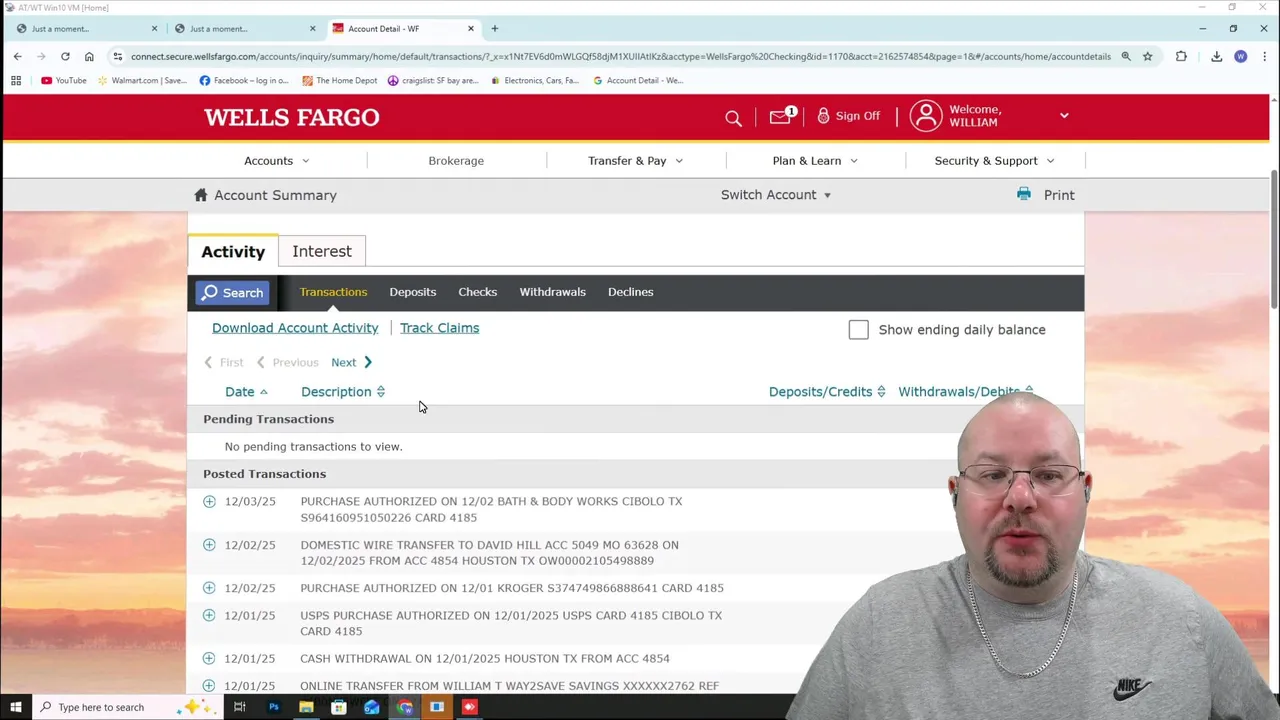Expand the Transfer & Pay menu
Image resolution: width=1280 pixels, height=720 pixels.
click(635, 160)
